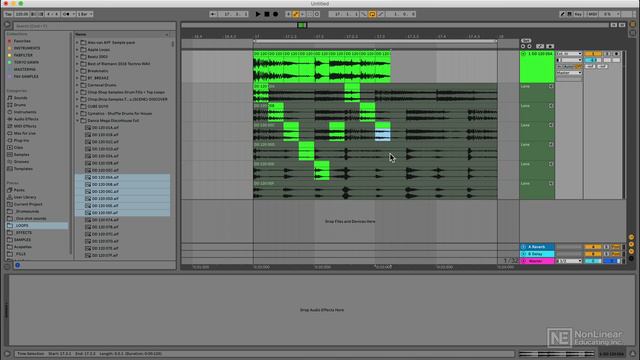Open the Master output routing dropdown

coord(569,73)
